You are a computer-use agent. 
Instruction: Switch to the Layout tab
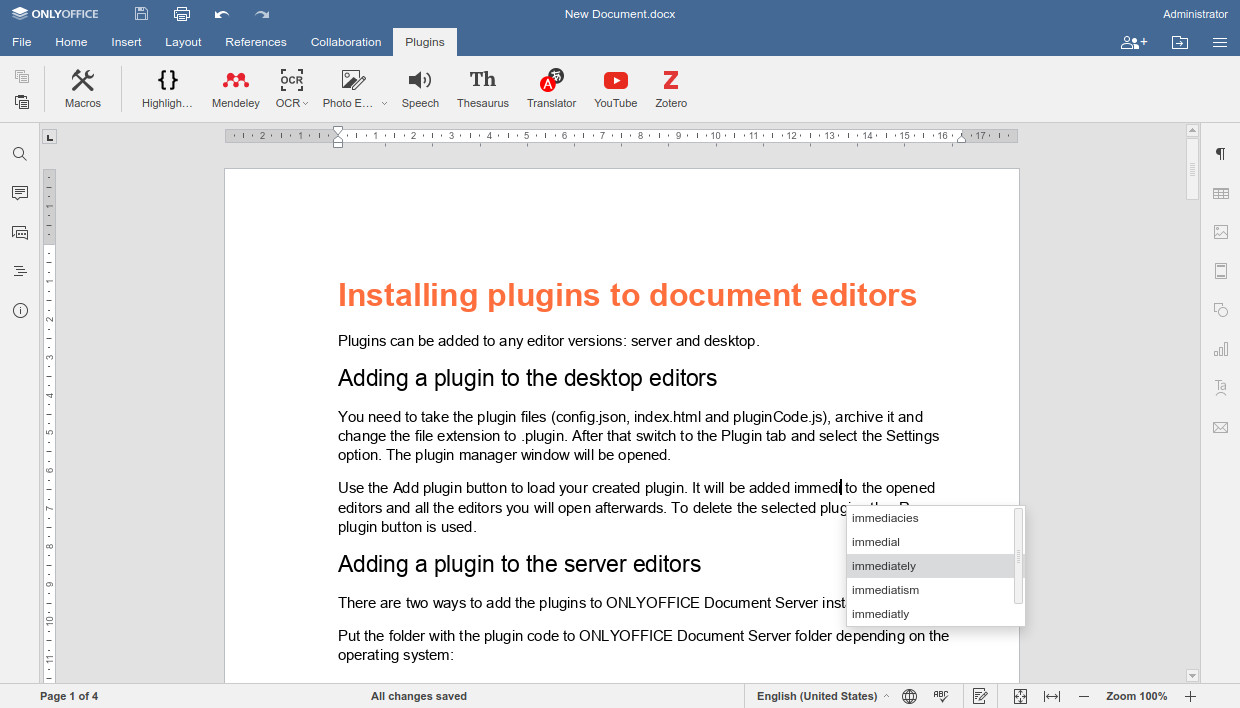coord(183,42)
